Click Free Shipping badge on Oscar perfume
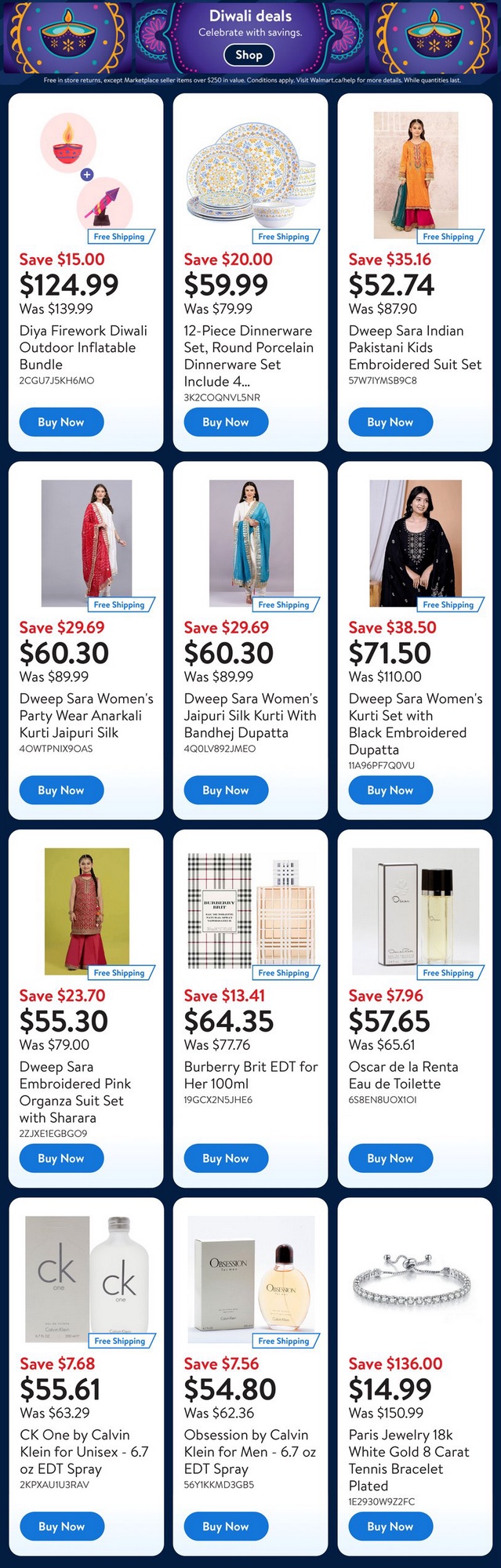The width and height of the screenshot is (501, 1568). (448, 973)
